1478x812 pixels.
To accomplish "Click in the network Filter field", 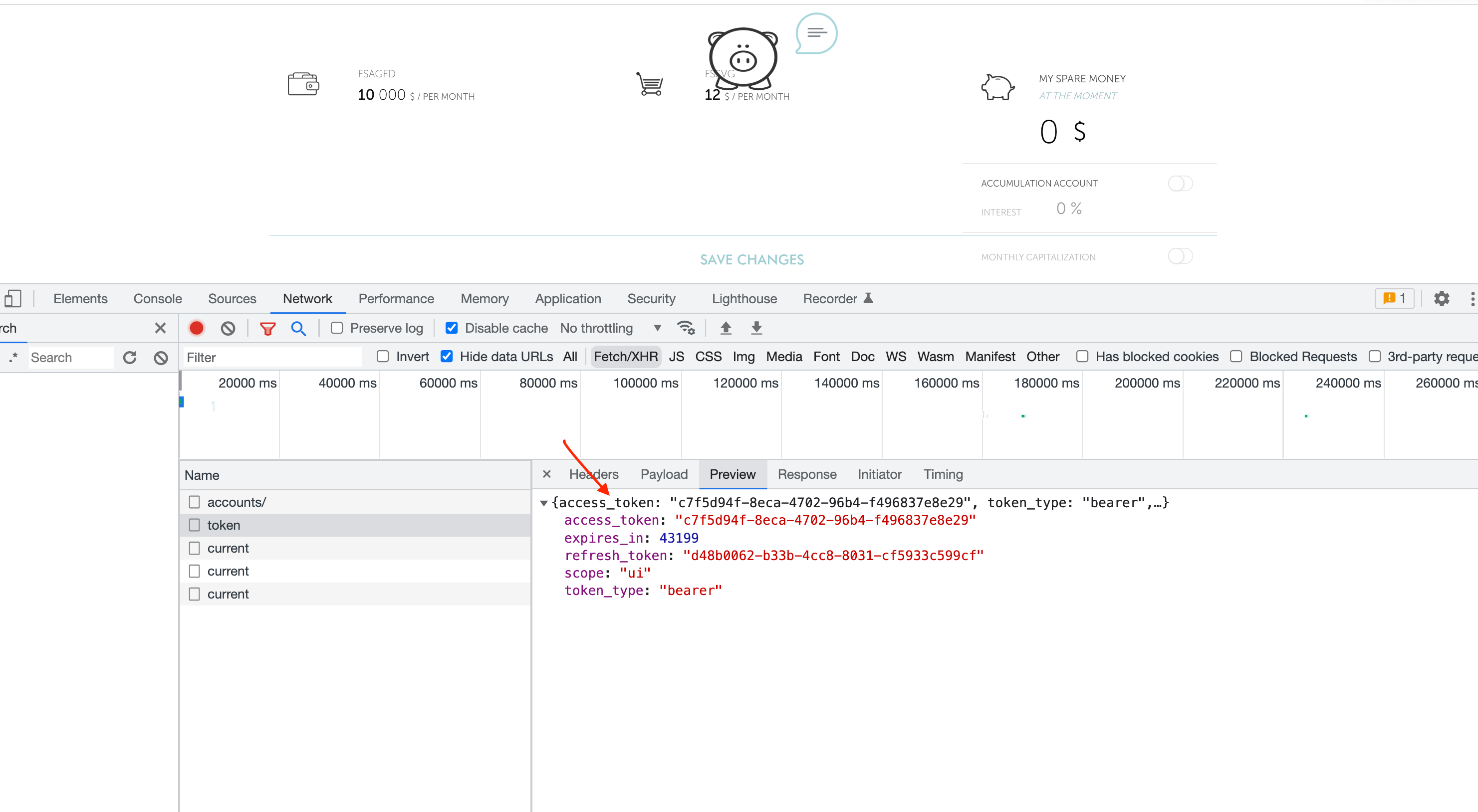I will pyautogui.click(x=272, y=357).
